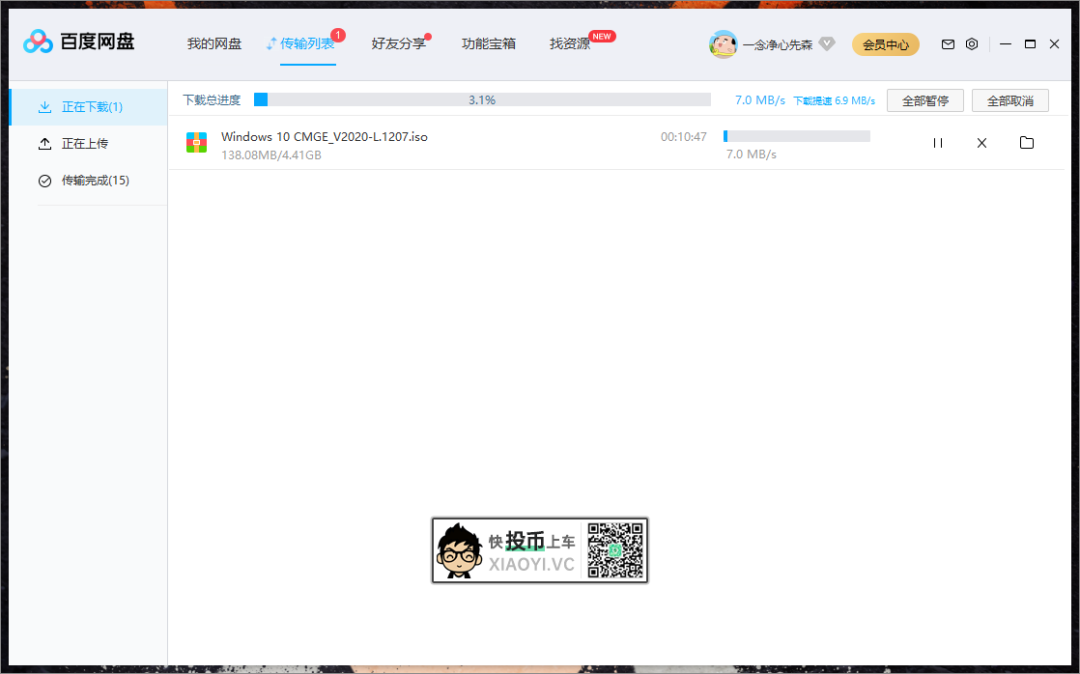Click the 全部暂停 button
The height and width of the screenshot is (674, 1080).
[925, 101]
